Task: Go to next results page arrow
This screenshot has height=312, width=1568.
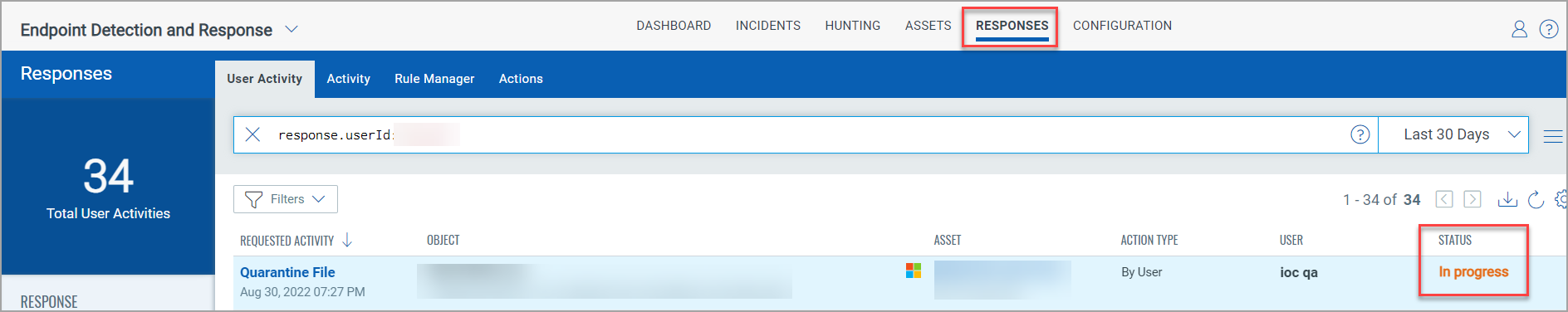Action: 1472,199
